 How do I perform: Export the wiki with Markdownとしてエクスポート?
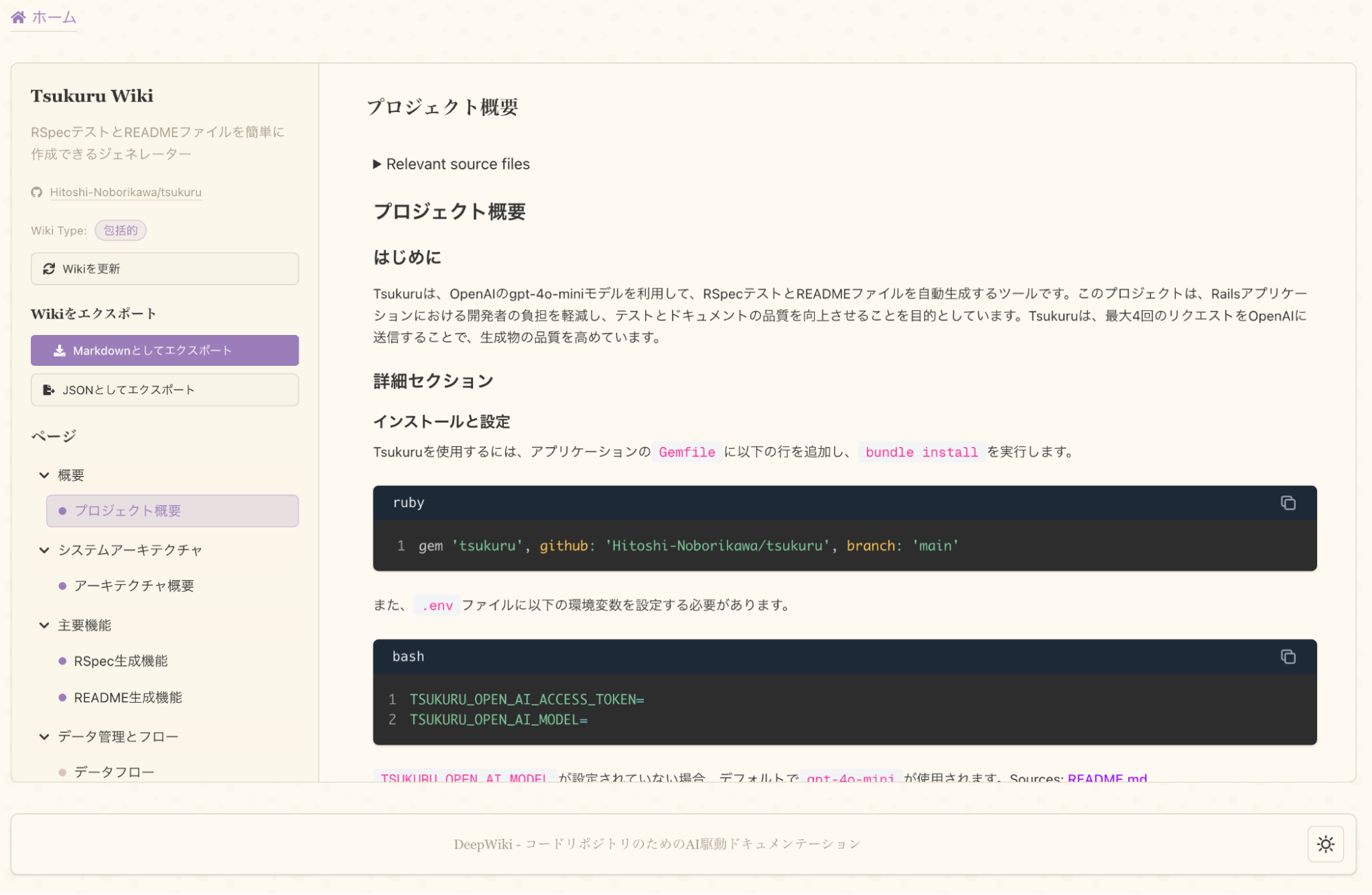[165, 351]
